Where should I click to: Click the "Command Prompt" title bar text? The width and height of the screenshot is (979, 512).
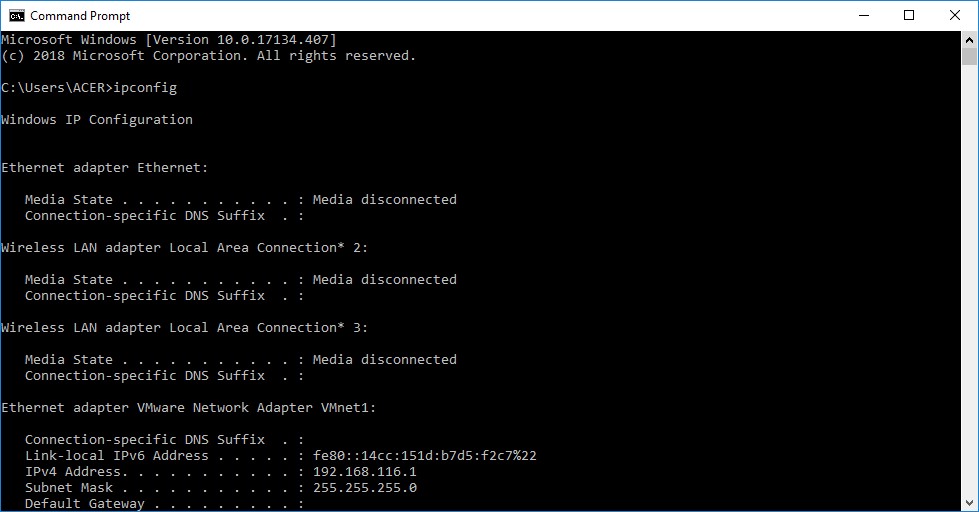[80, 16]
